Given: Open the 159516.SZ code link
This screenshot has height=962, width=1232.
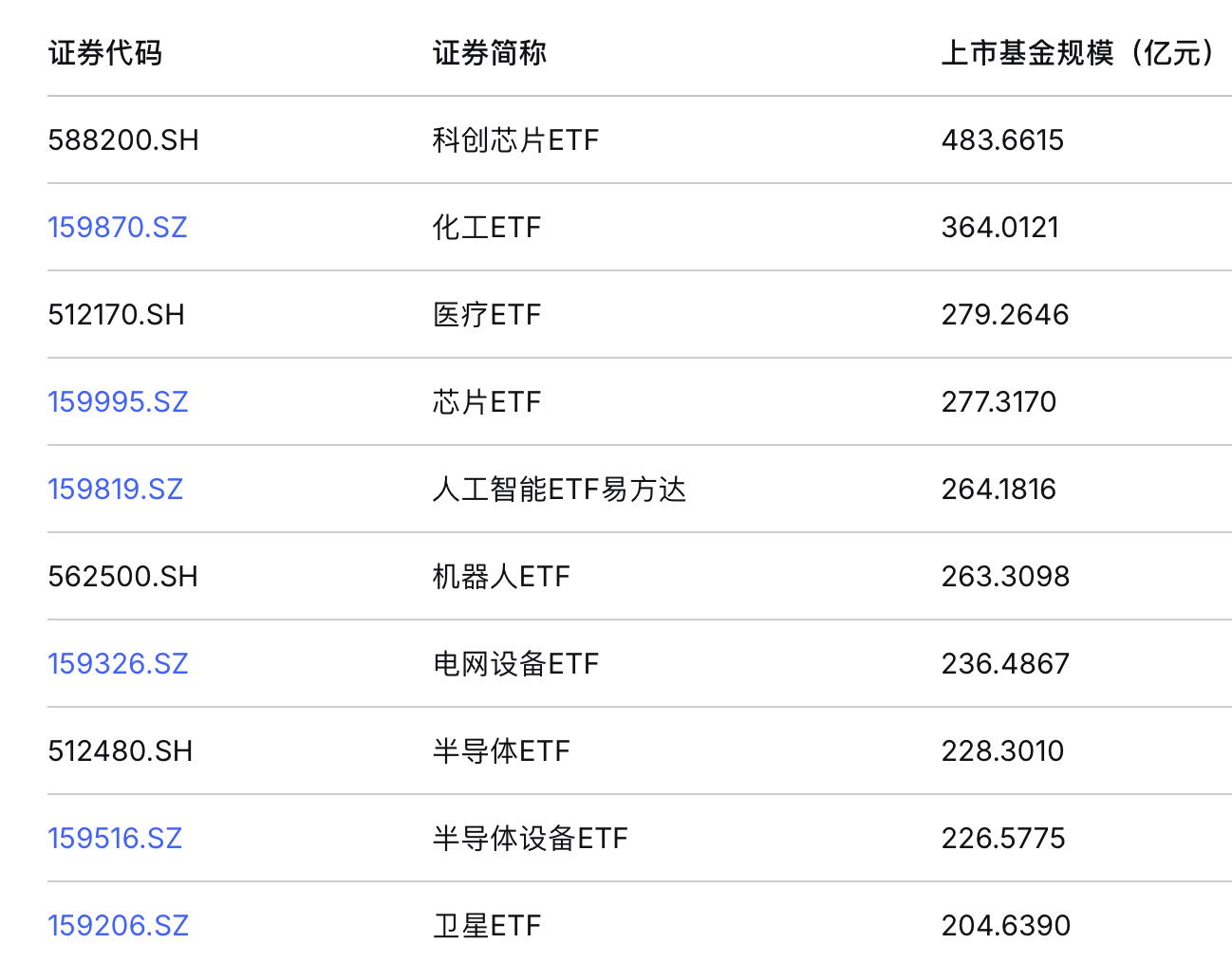Looking at the screenshot, I should coord(115,839).
